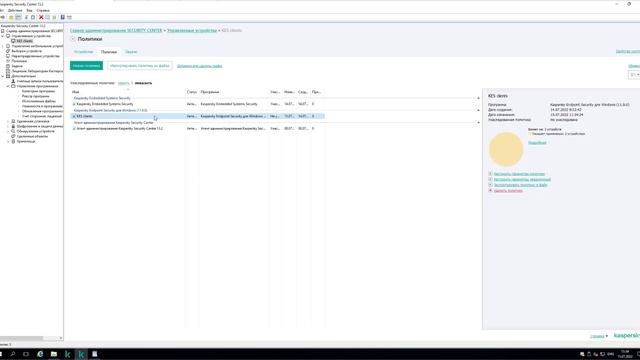Collapse Агент администрирования group arrow
This screenshot has width=640, height=360.
point(478,122)
